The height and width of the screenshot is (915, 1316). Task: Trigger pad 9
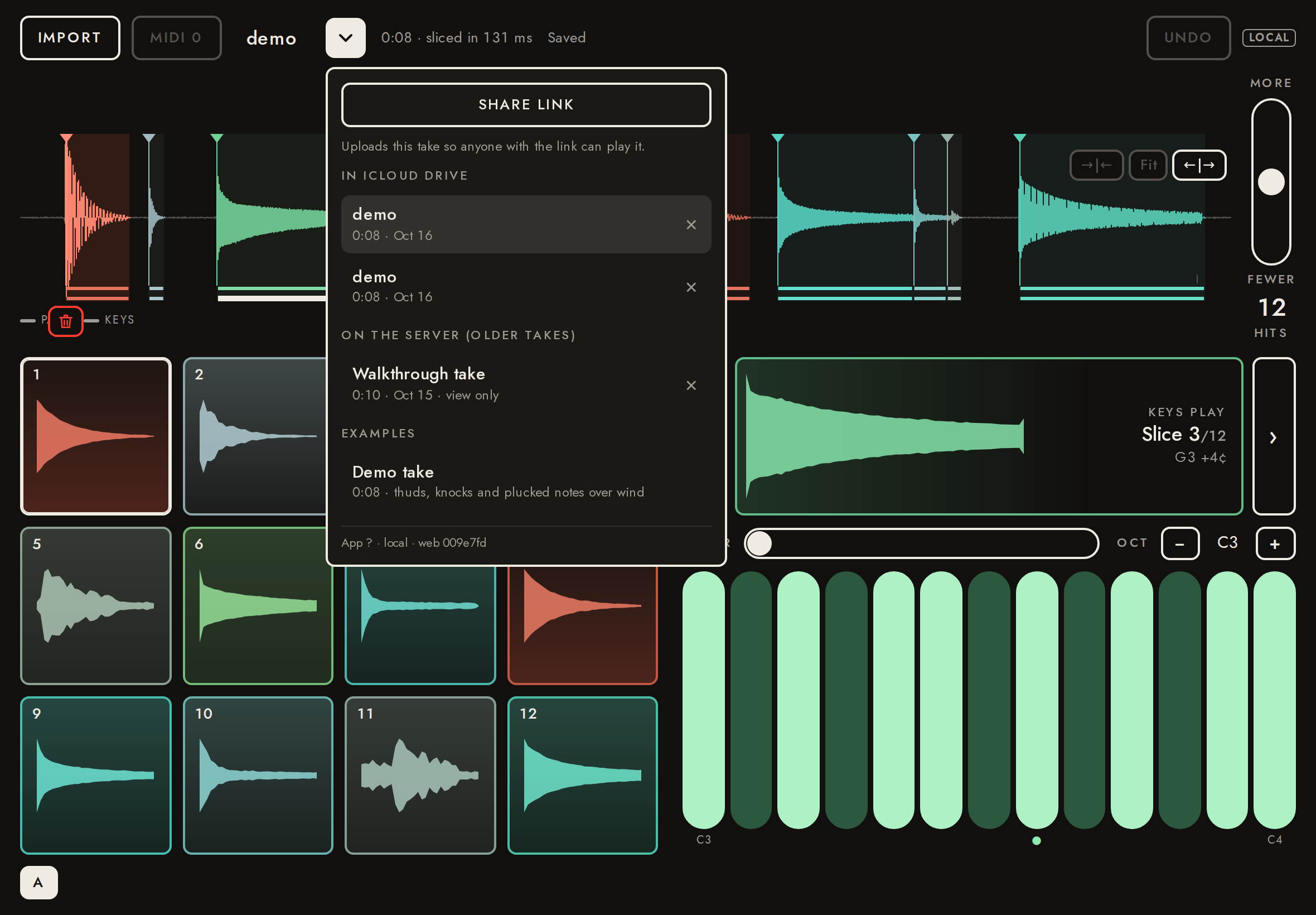[x=96, y=776]
